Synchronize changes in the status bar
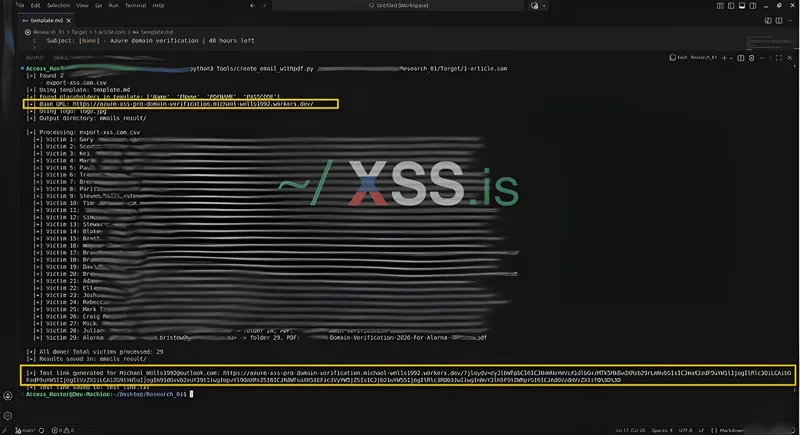This screenshot has width=800, height=435. 41,430
